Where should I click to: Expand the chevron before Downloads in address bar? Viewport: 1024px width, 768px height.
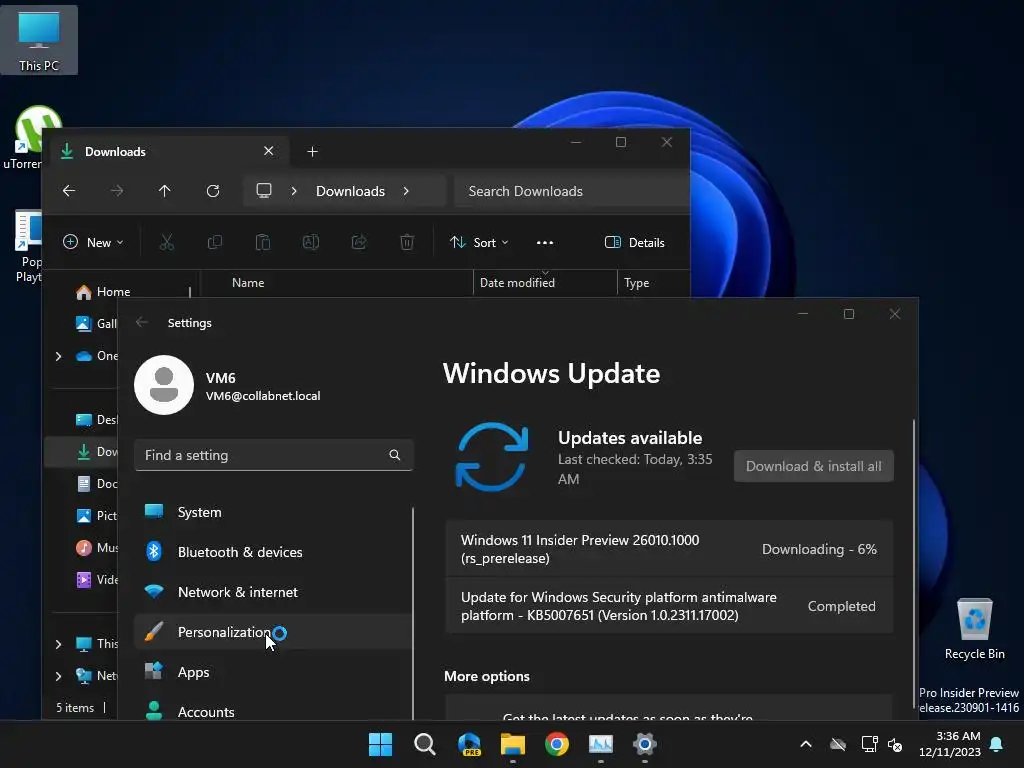[294, 191]
